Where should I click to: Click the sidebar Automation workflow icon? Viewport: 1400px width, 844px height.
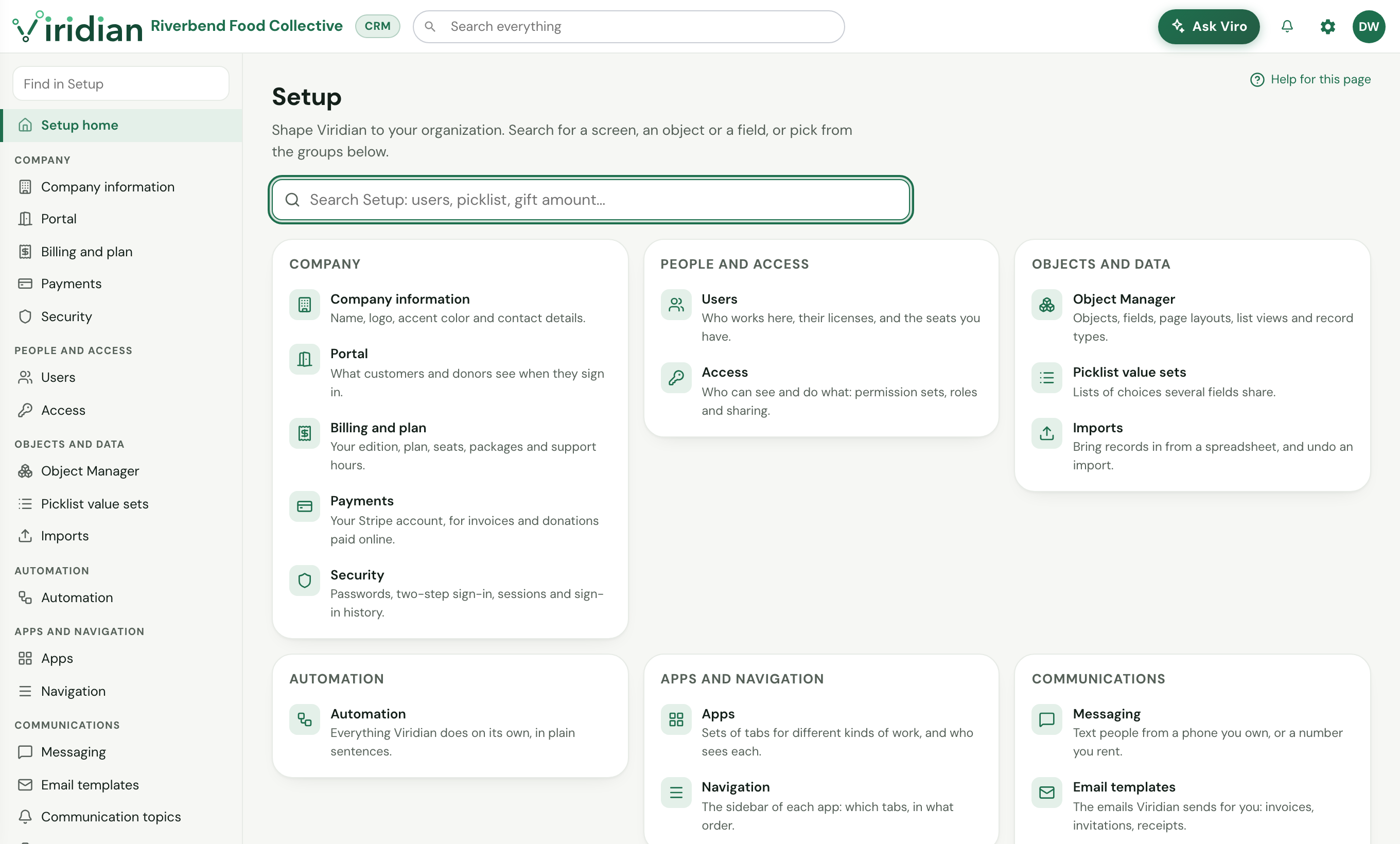25,597
